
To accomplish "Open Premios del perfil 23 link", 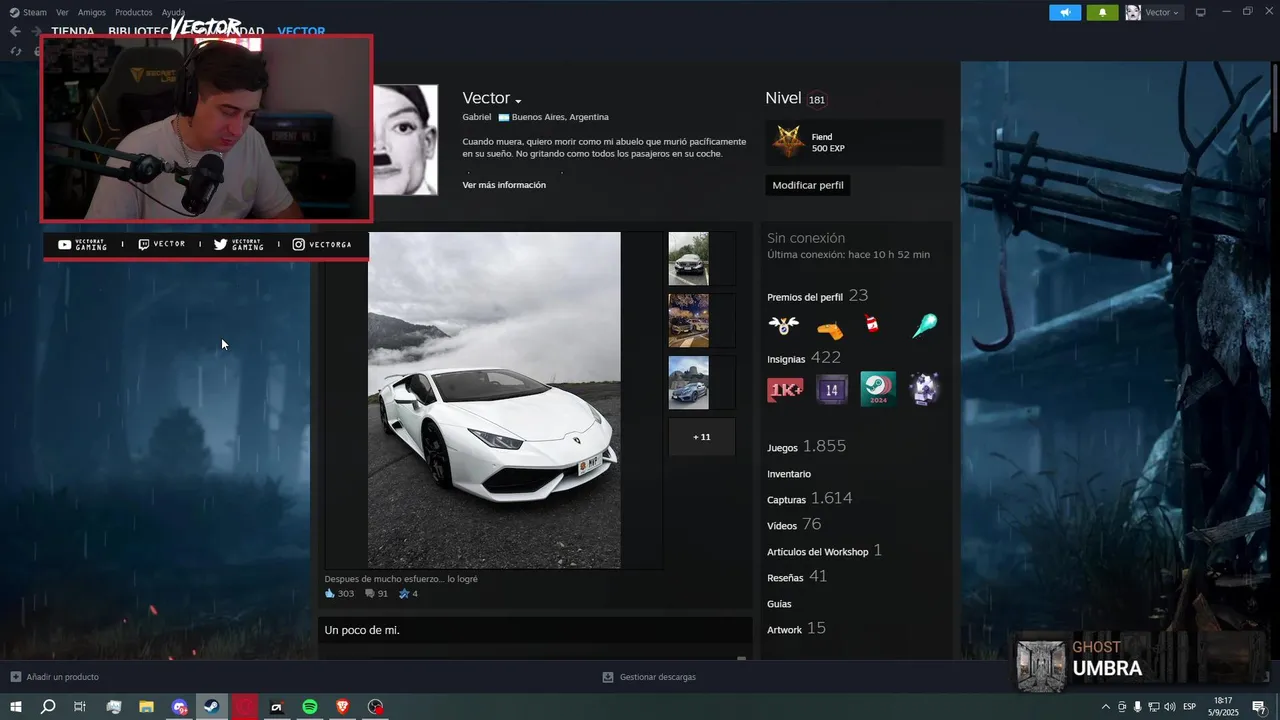I will click(817, 296).
